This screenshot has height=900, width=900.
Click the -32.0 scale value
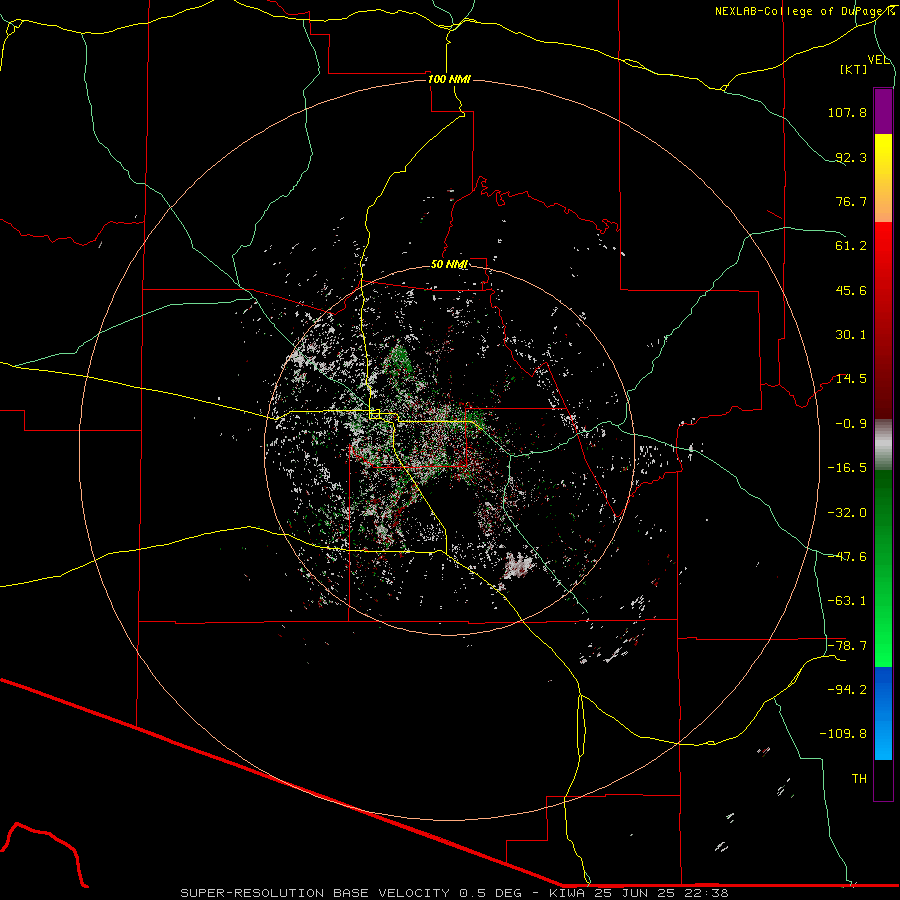tap(847, 513)
